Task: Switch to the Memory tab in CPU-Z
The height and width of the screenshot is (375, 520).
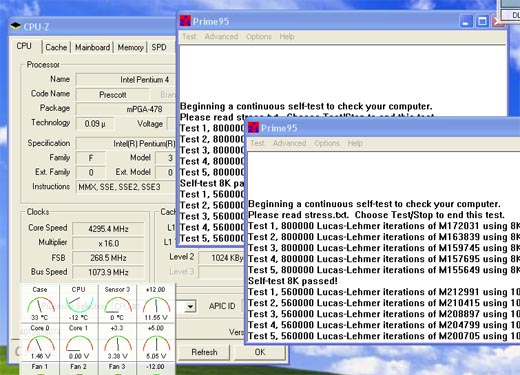Action: 130,47
